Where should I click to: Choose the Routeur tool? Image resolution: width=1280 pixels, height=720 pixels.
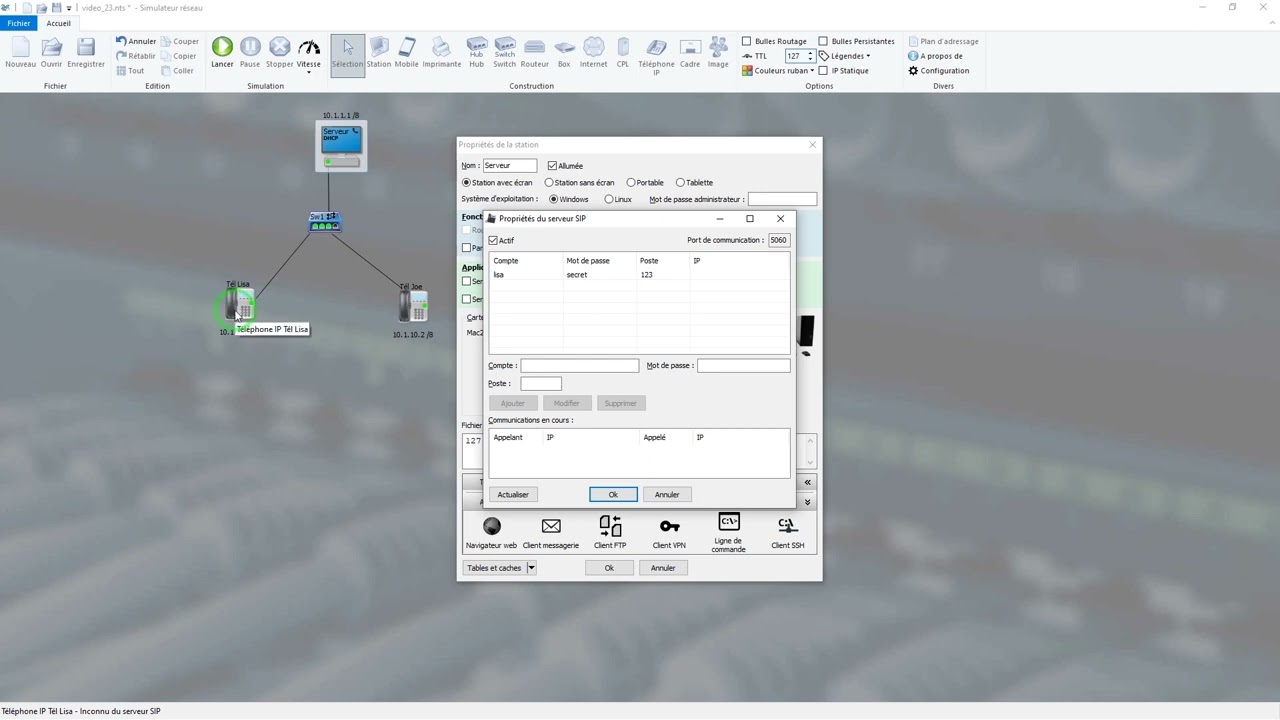point(535,47)
